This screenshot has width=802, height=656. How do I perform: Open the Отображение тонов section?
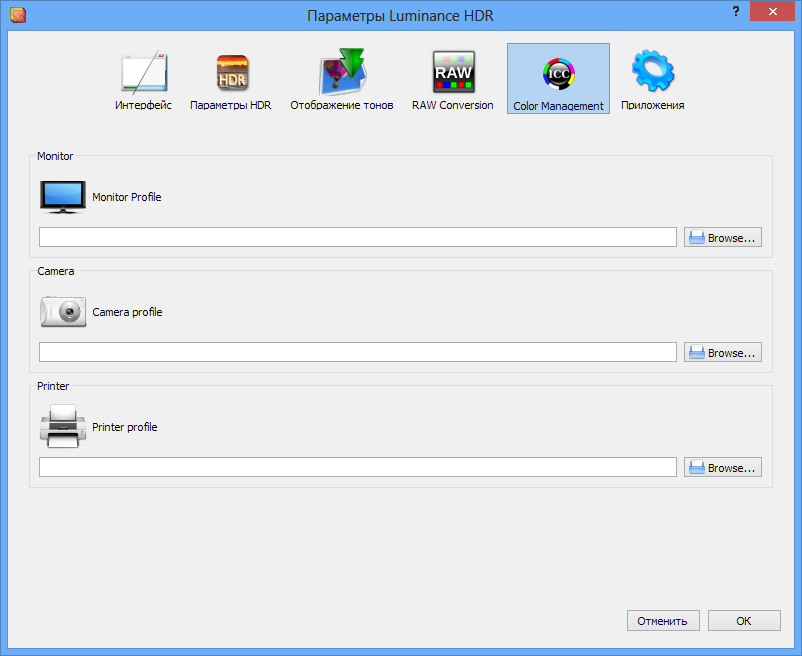click(x=342, y=80)
